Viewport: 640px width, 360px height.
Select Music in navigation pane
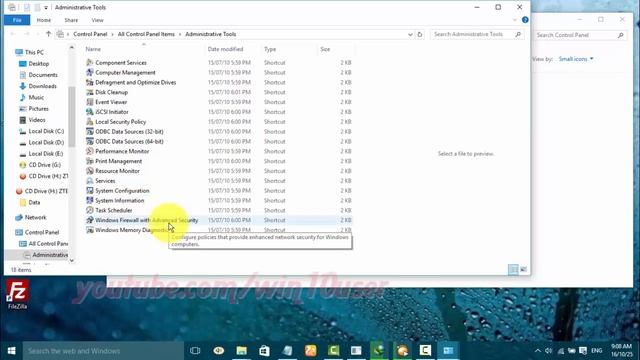(36, 98)
